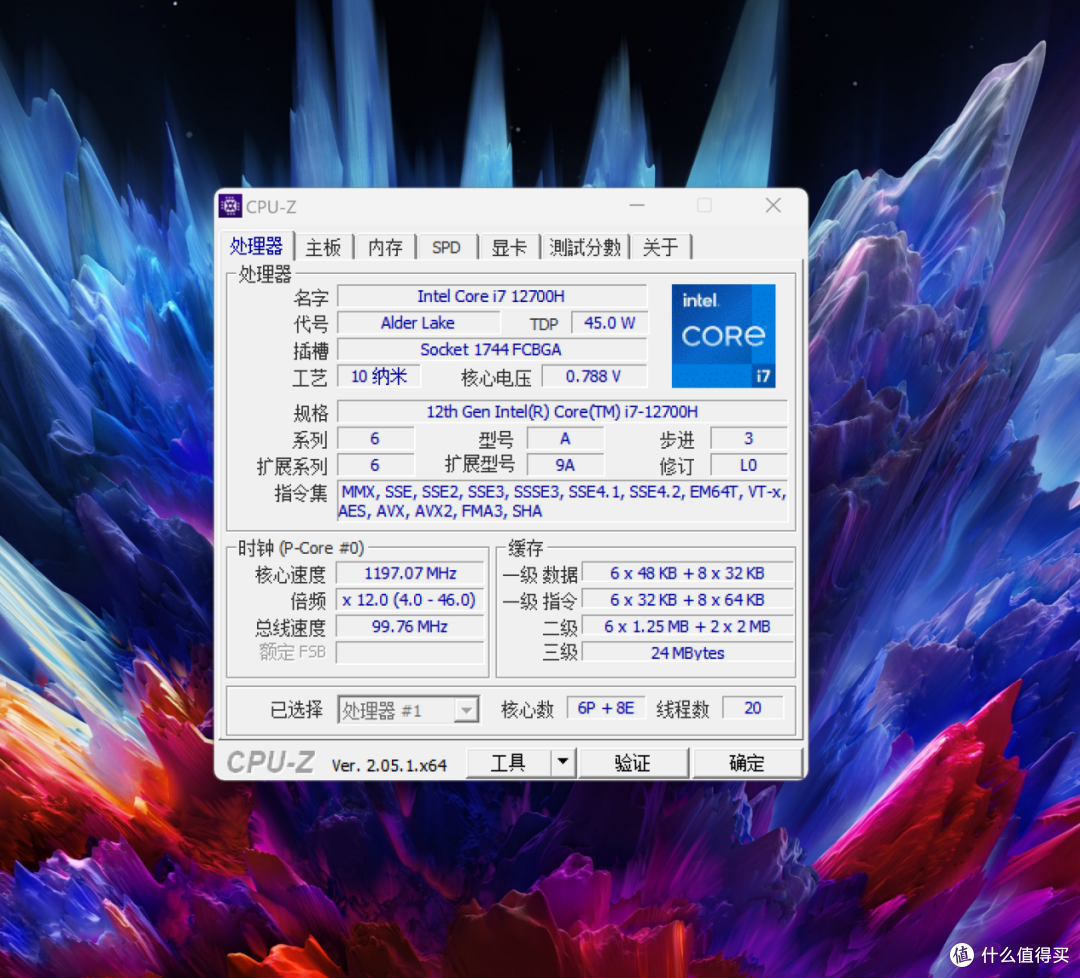Image resolution: width=1080 pixels, height=978 pixels.
Task: Click the greyed maximize button of CPU-Z
Action: [x=704, y=205]
